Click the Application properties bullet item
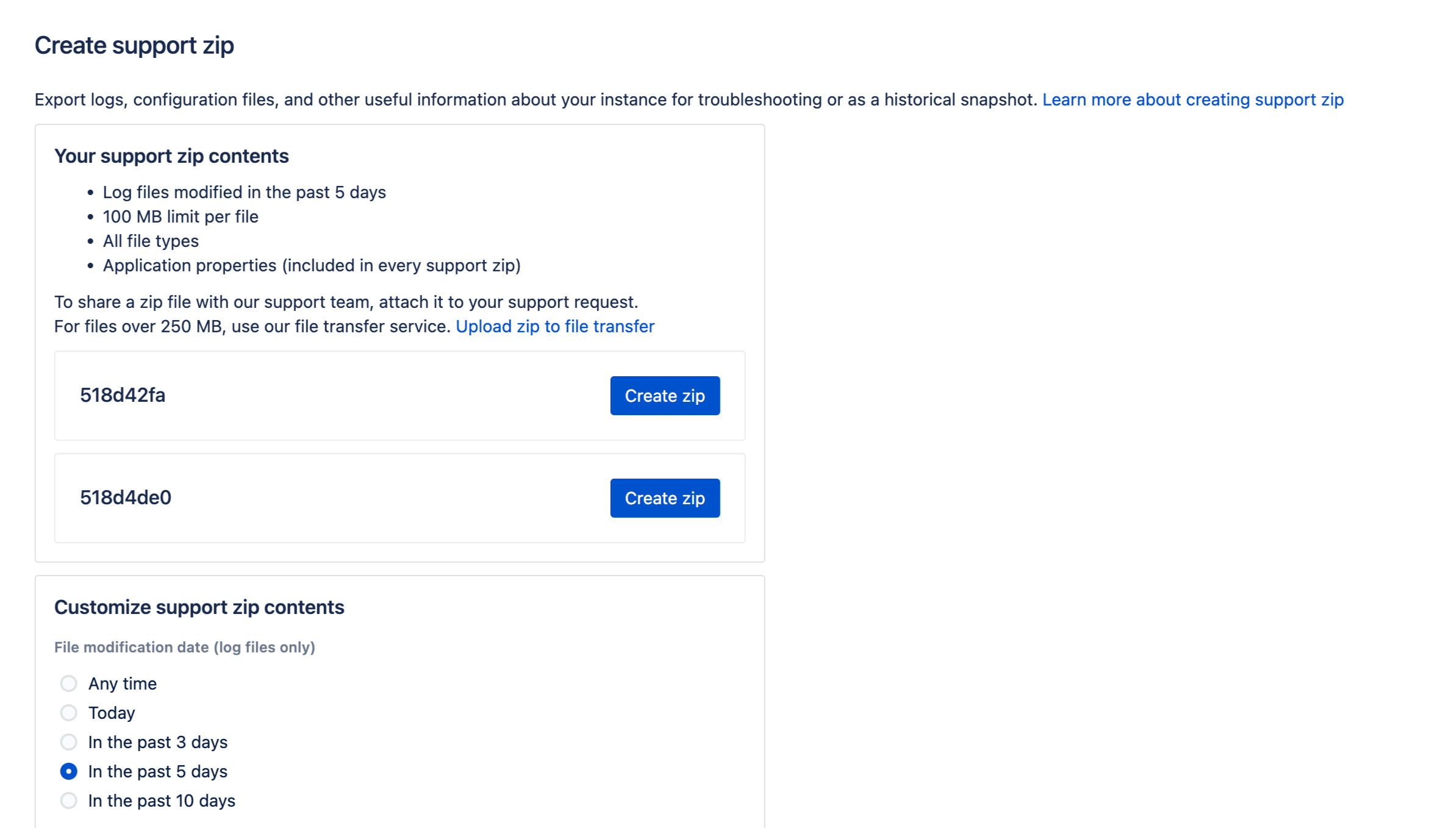The image size is (1456, 828). pyautogui.click(x=311, y=265)
